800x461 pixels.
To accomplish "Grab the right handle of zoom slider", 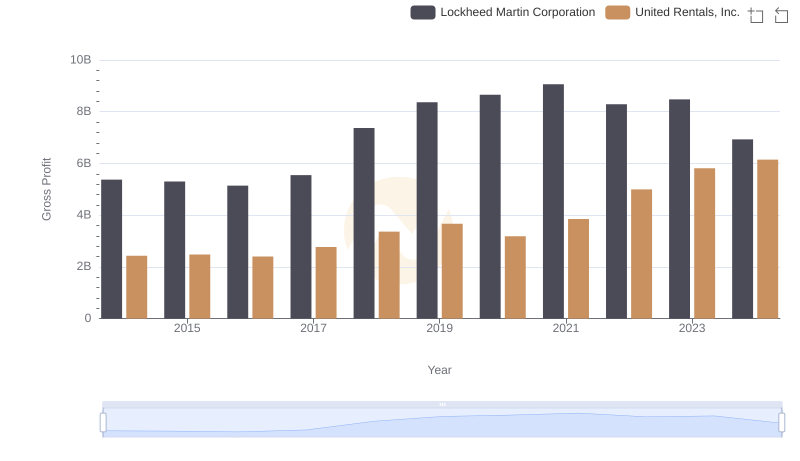I will coord(782,422).
